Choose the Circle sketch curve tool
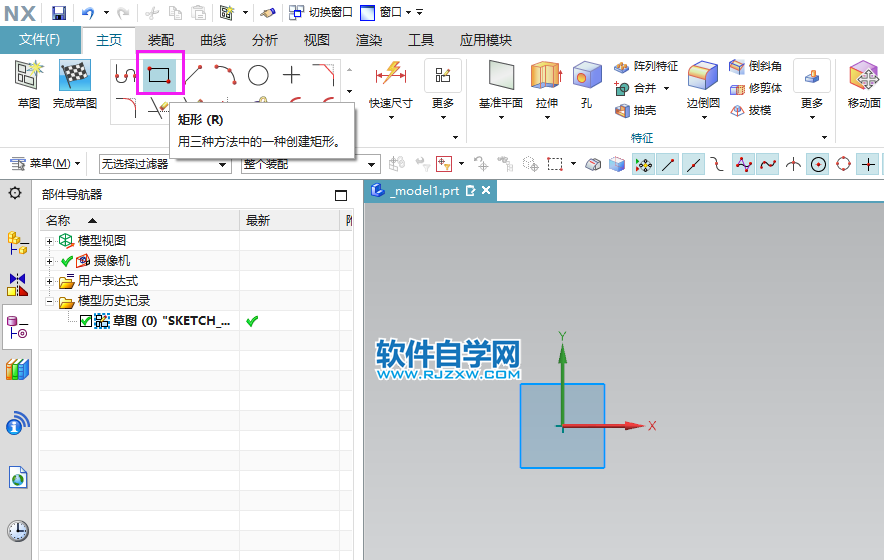 point(258,75)
